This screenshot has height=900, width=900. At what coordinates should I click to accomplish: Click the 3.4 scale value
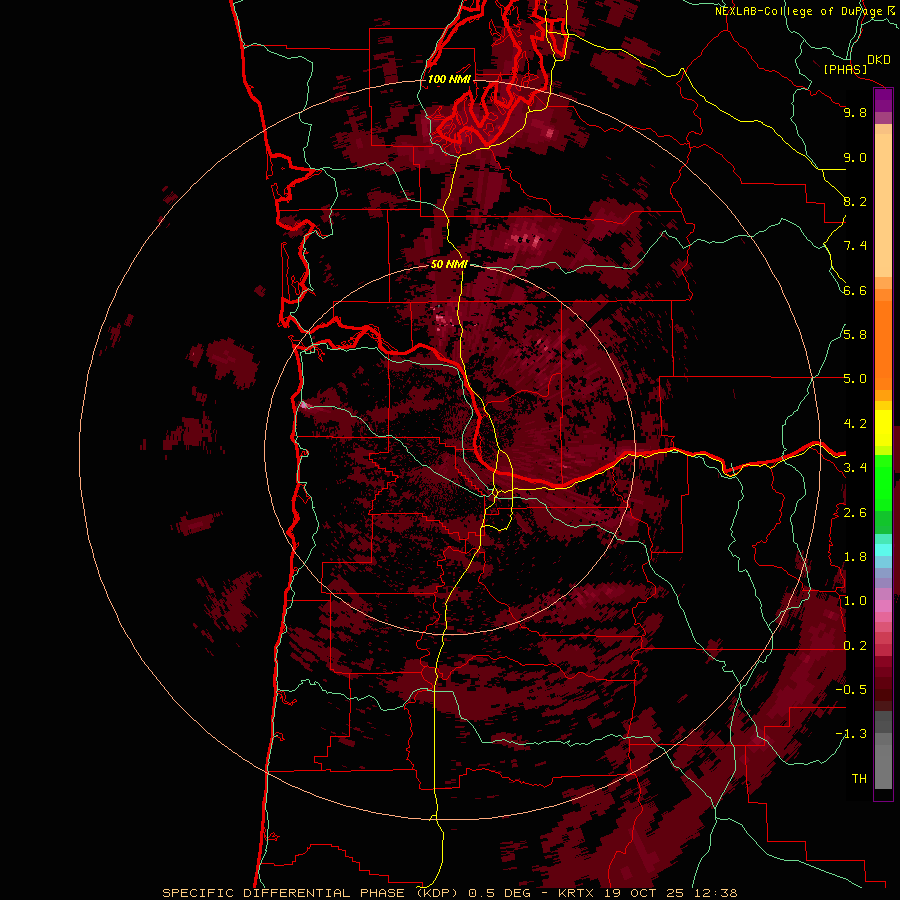(x=855, y=468)
